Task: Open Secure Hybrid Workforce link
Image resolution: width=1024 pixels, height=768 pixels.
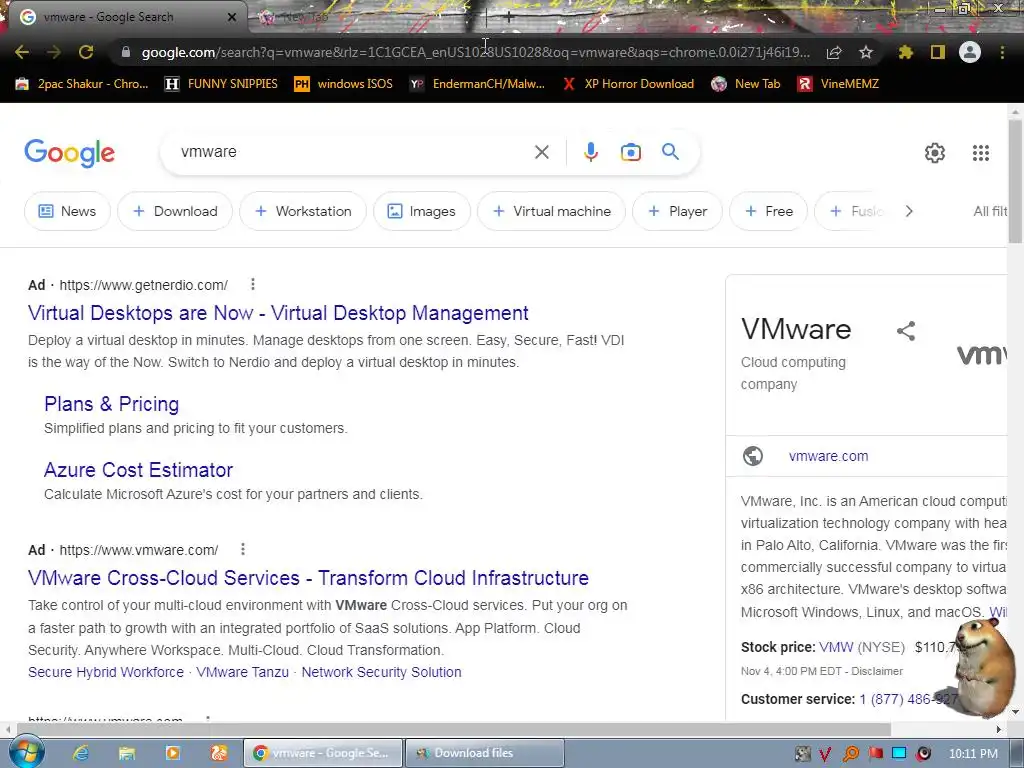Action: coord(106,672)
